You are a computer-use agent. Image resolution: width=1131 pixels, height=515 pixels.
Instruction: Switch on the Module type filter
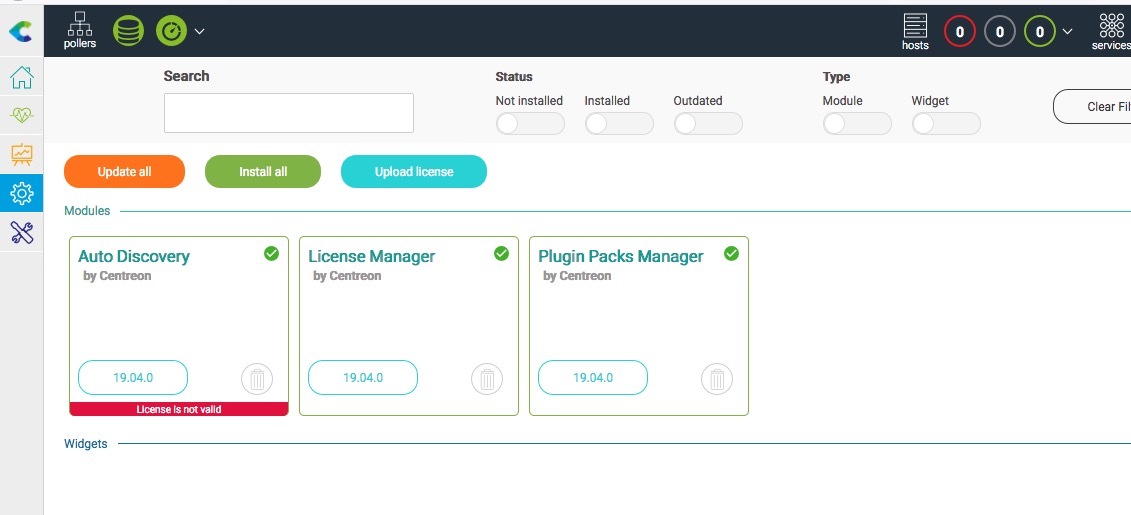point(857,123)
